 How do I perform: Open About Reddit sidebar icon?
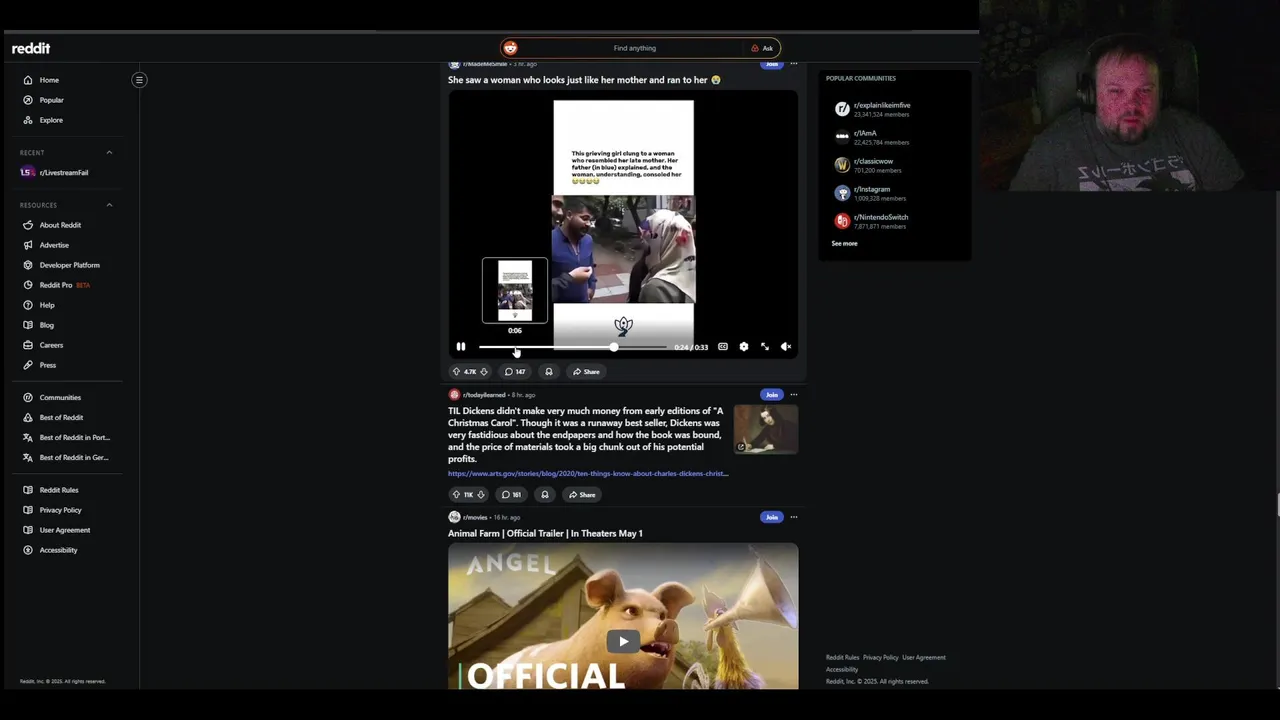pos(28,225)
